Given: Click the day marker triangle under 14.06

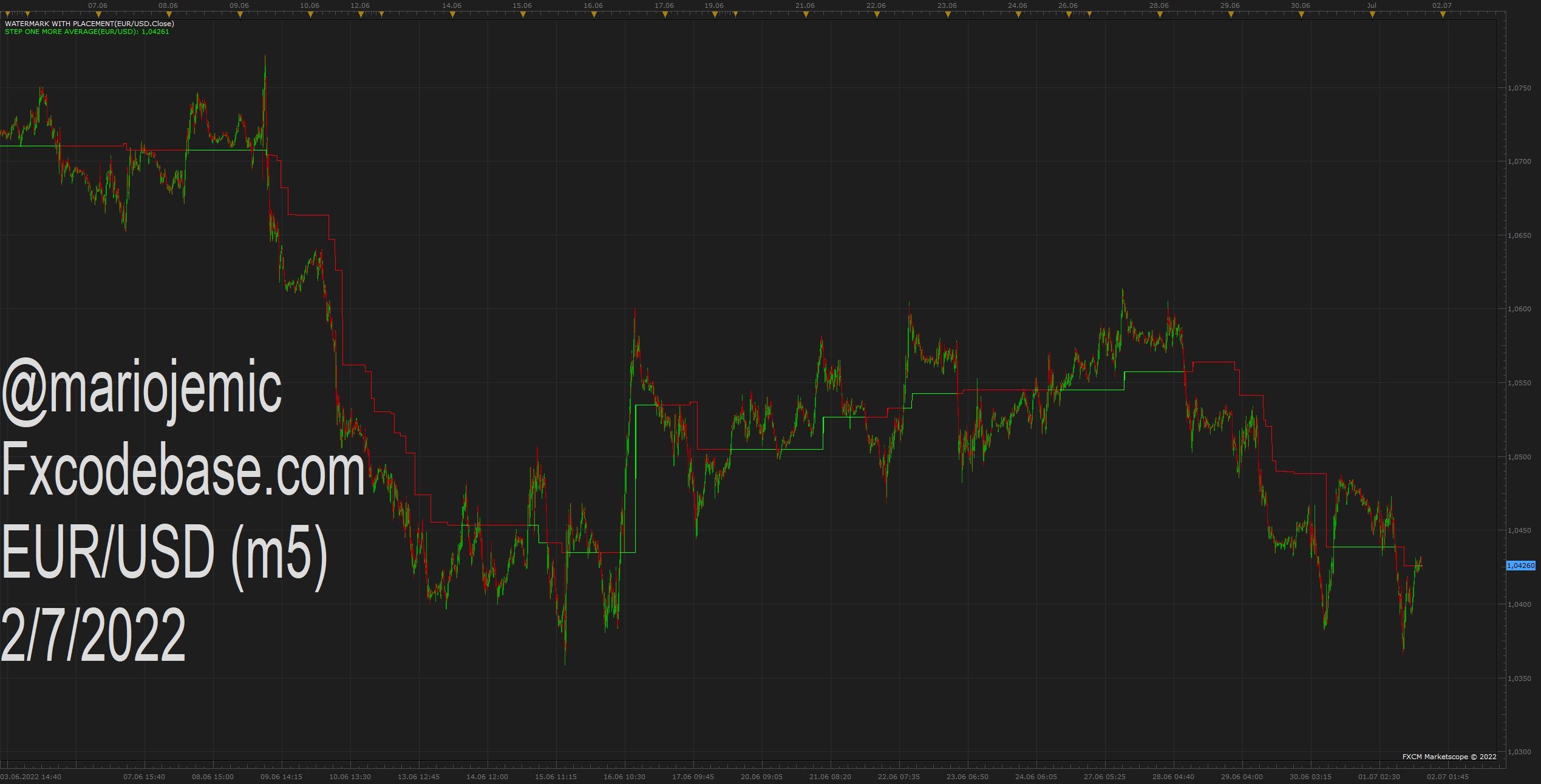Looking at the screenshot, I should [452, 15].
